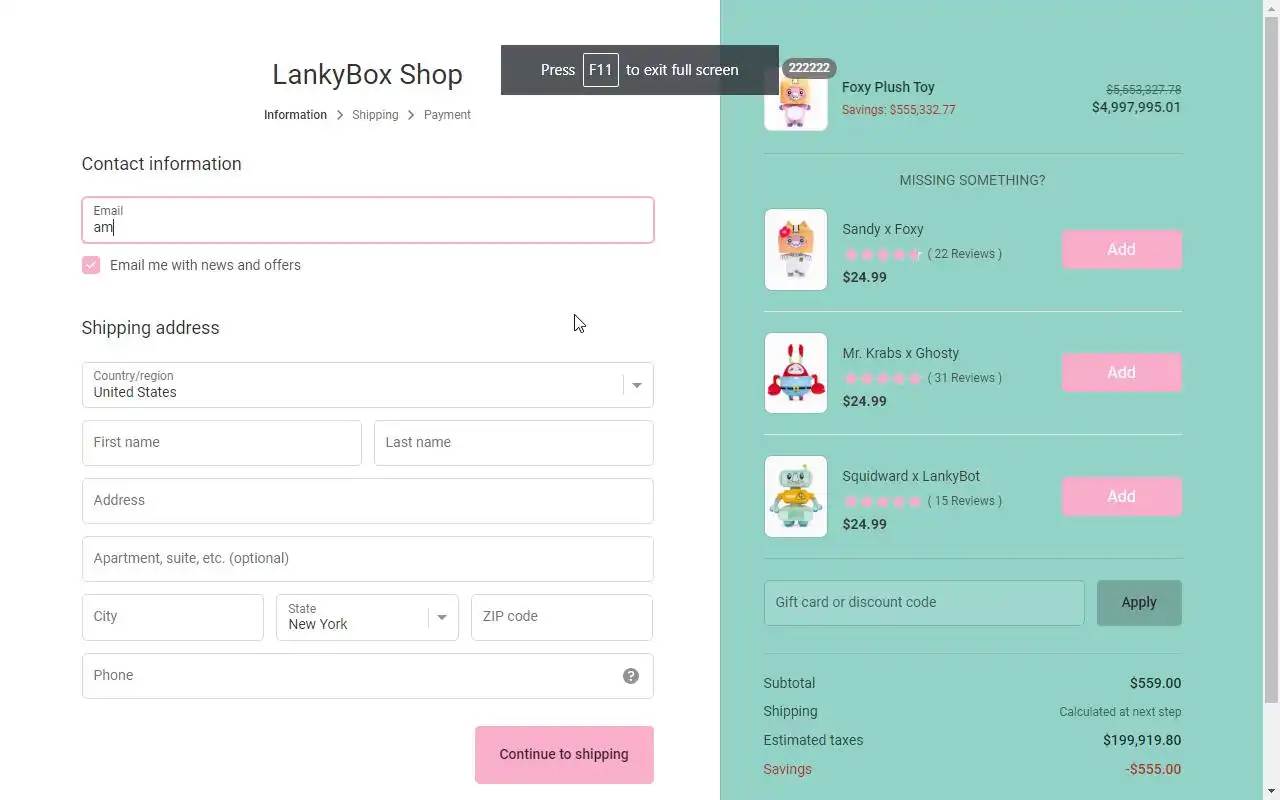The height and width of the screenshot is (800, 1280).
Task: Open the Country/region dropdown
Action: coord(368,385)
